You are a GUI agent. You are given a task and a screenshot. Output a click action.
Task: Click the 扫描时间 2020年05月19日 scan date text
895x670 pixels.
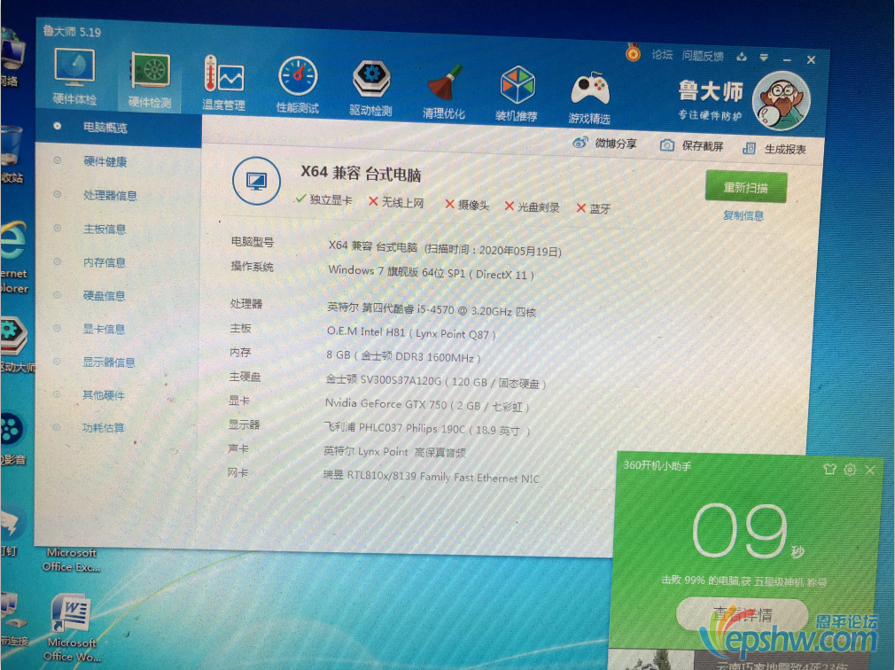tap(493, 249)
